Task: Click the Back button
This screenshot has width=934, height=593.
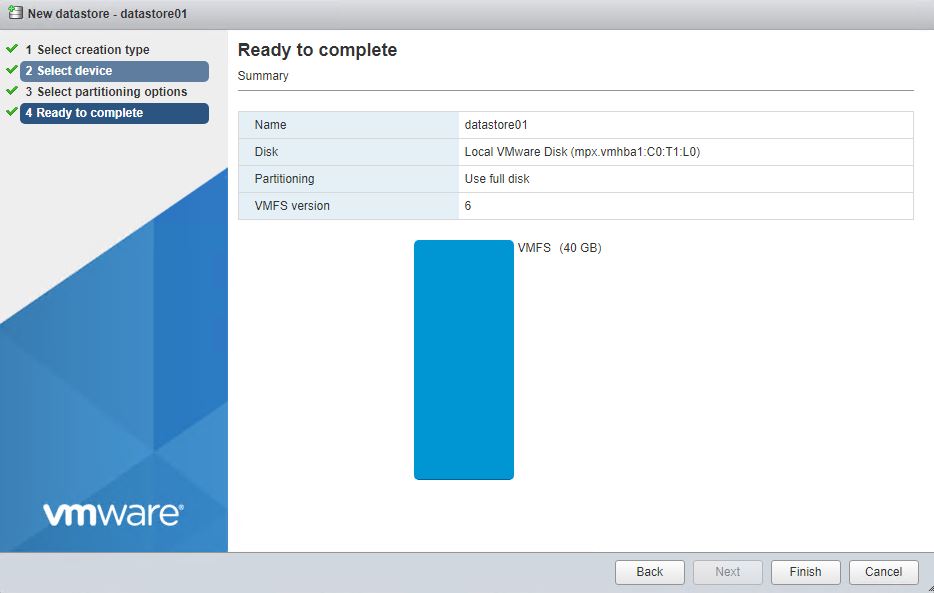Action: click(x=649, y=572)
